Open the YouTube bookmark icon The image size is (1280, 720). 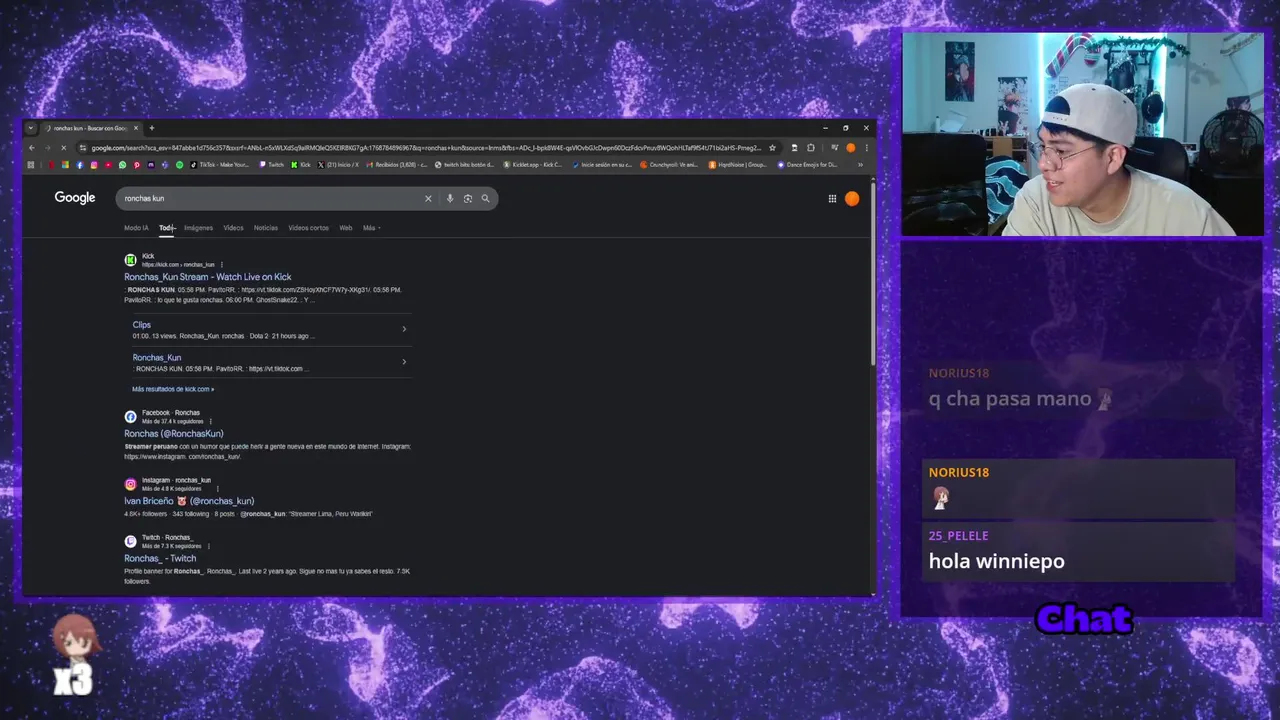click(x=108, y=165)
